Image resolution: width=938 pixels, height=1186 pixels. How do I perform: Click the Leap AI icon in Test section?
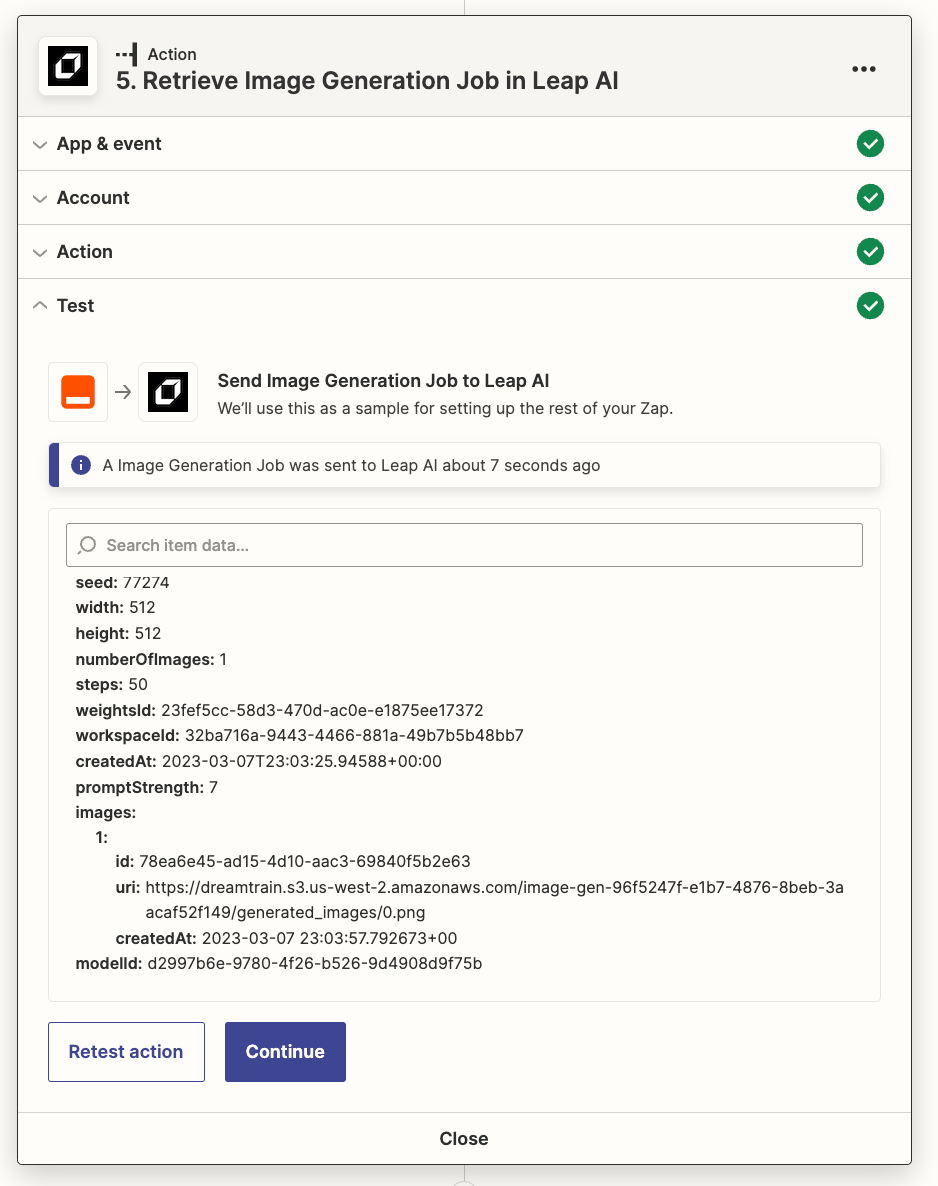[168, 392]
